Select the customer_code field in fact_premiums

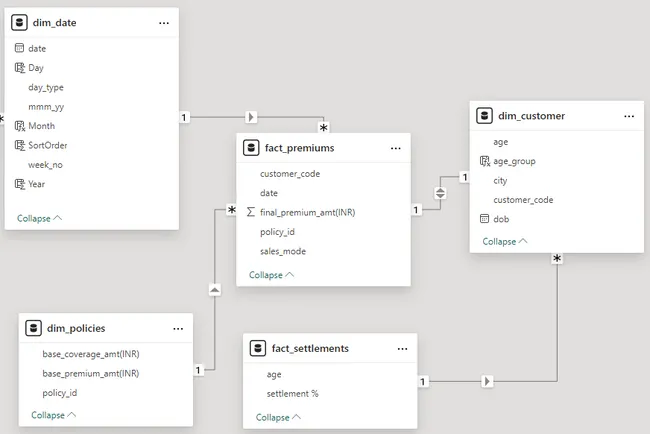point(290,173)
